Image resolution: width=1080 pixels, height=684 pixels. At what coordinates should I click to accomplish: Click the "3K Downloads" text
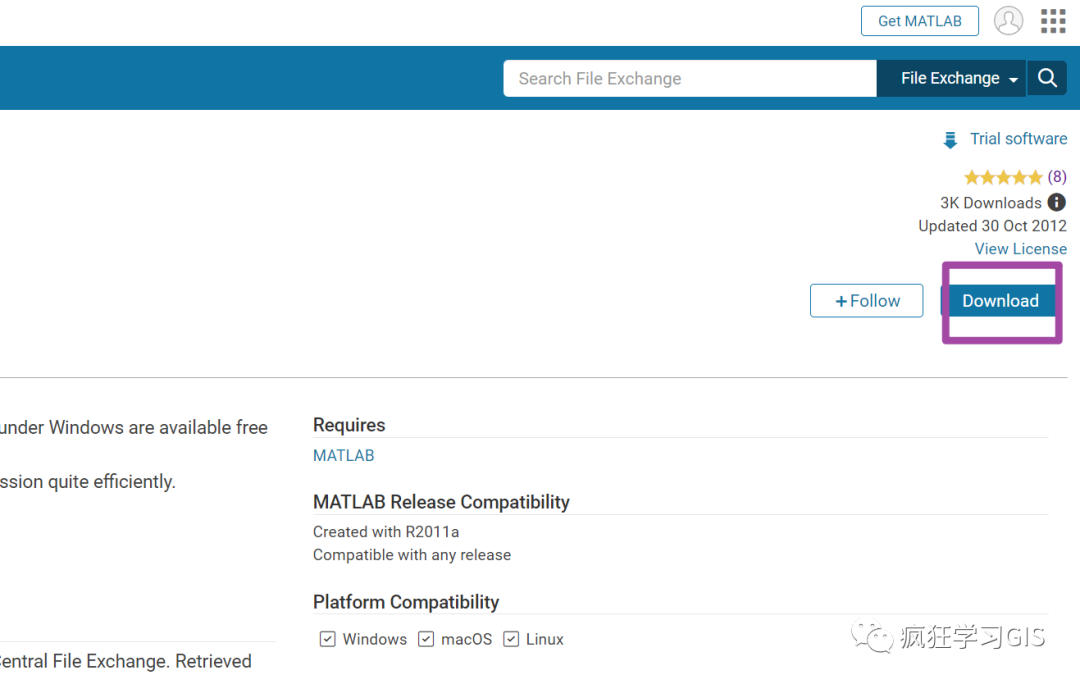[990, 203]
